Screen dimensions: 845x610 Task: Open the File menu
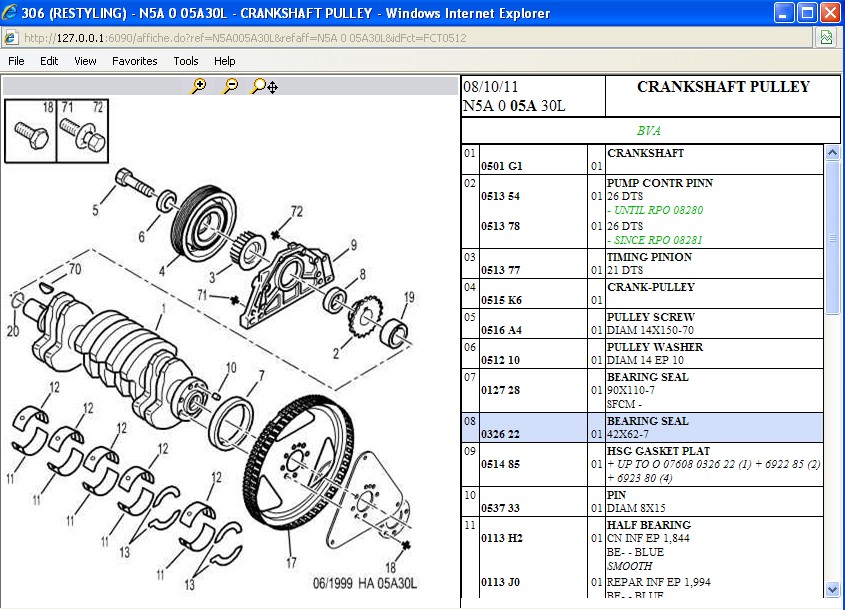pyautogui.click(x=16, y=61)
